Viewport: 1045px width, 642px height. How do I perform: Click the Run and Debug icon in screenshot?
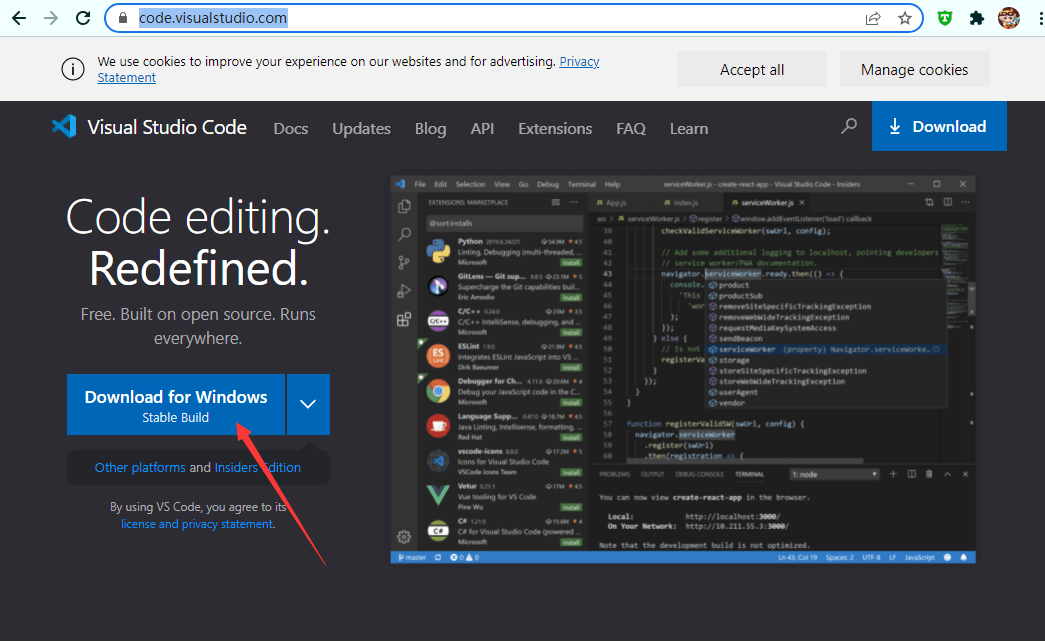[404, 291]
